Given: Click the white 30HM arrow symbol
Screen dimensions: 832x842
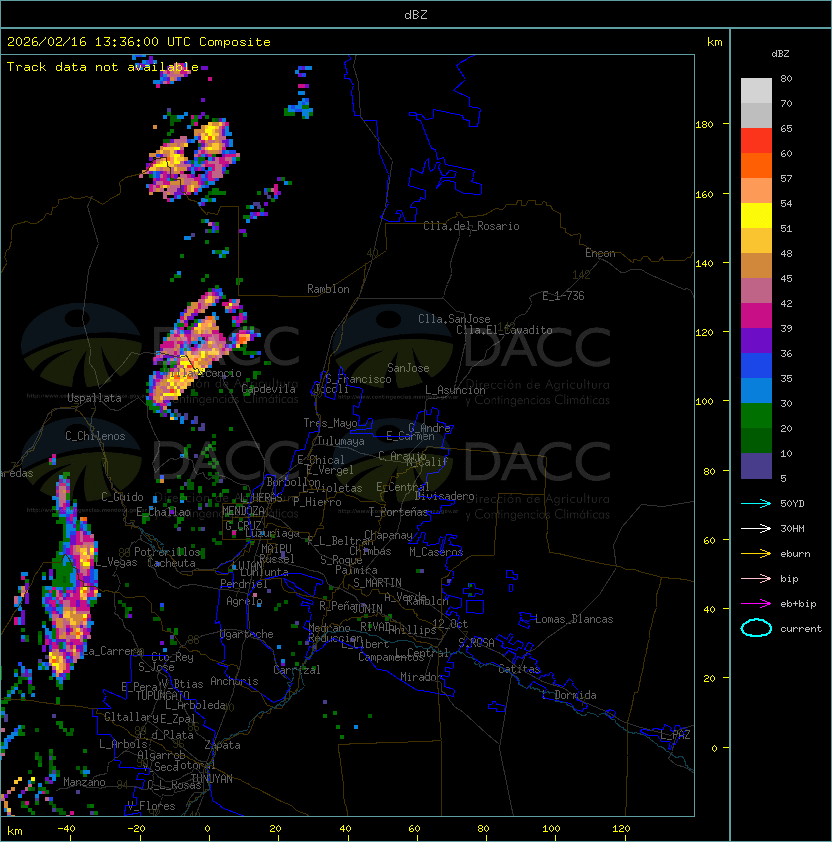Looking at the screenshot, I should click(x=756, y=529).
